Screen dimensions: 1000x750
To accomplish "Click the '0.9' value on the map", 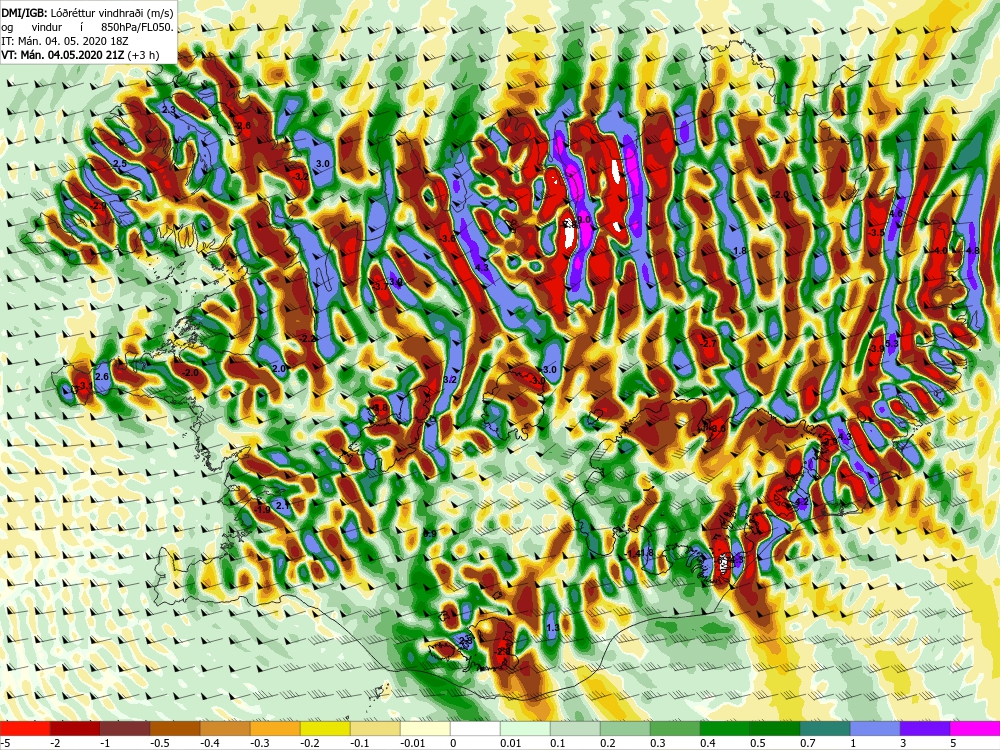I will [430, 534].
